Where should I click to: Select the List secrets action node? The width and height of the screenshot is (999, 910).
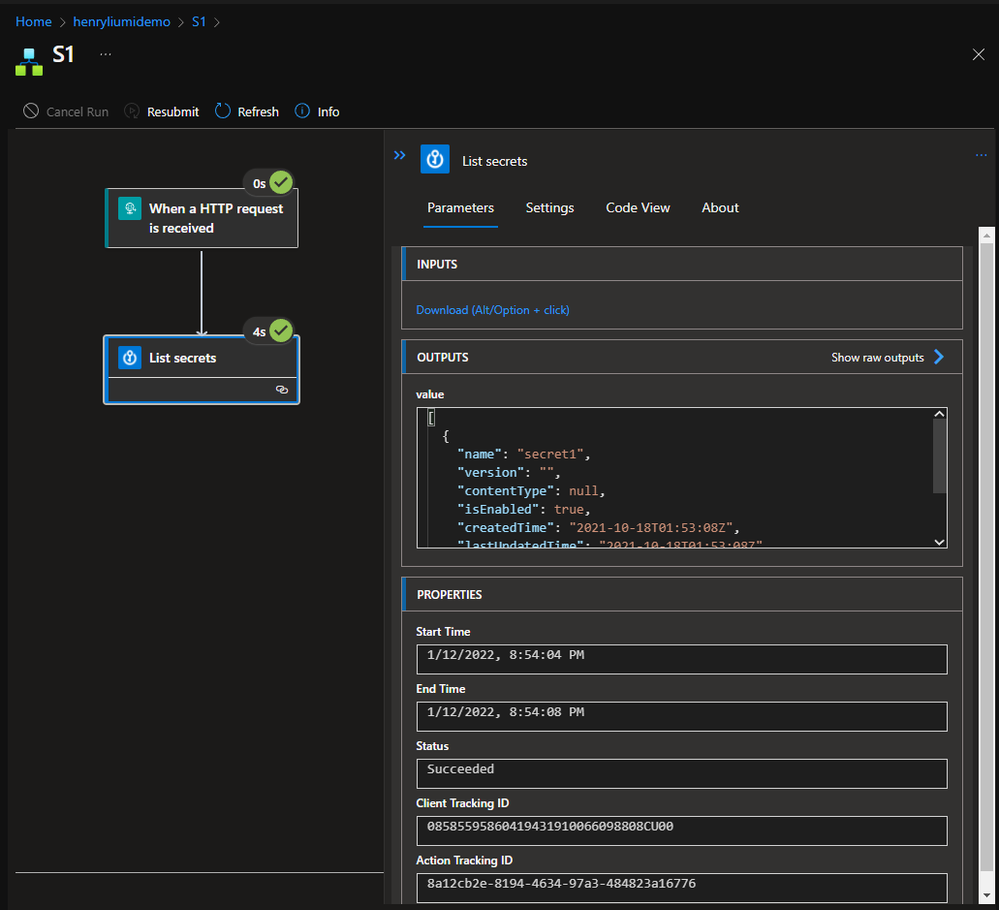point(201,370)
